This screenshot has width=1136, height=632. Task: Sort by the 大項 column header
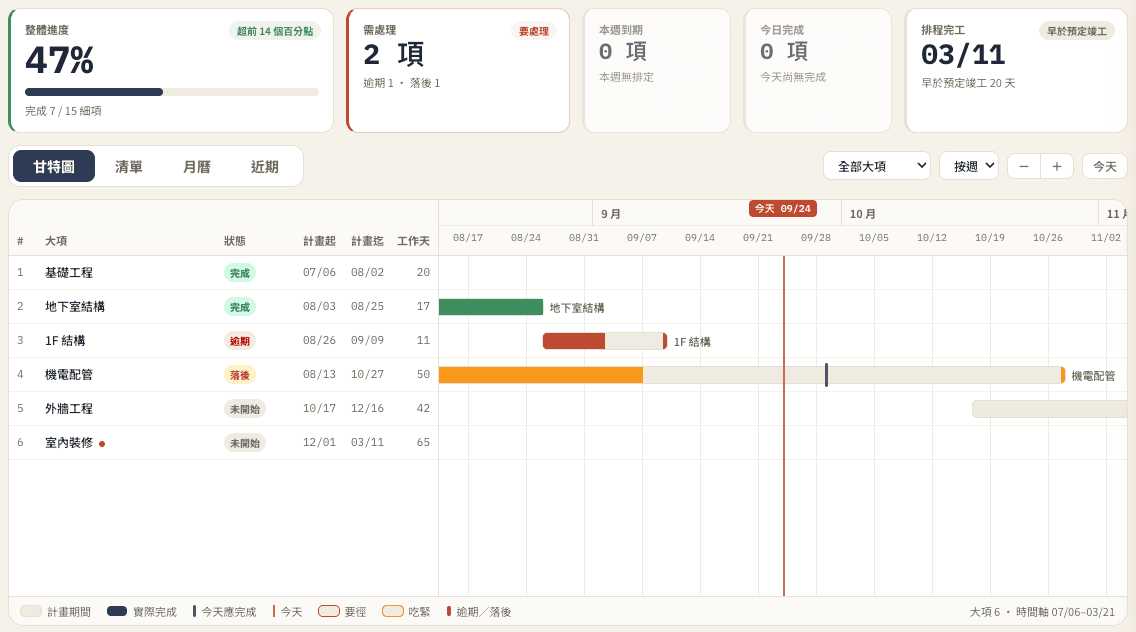pyautogui.click(x=56, y=241)
